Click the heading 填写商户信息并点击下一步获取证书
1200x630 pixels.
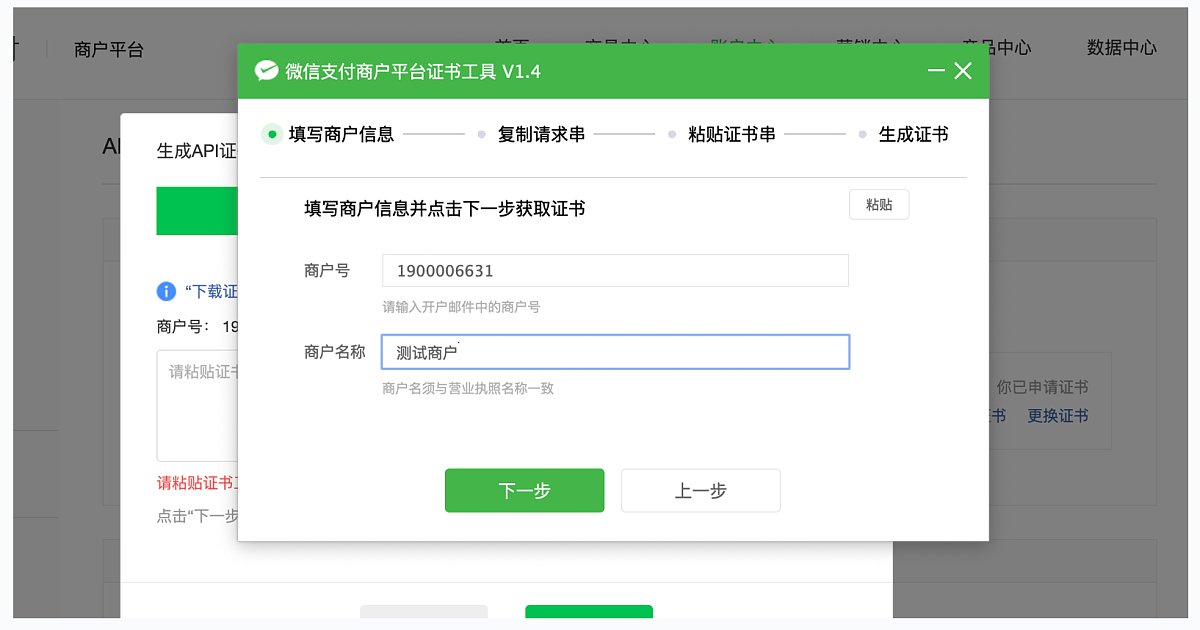coord(444,208)
